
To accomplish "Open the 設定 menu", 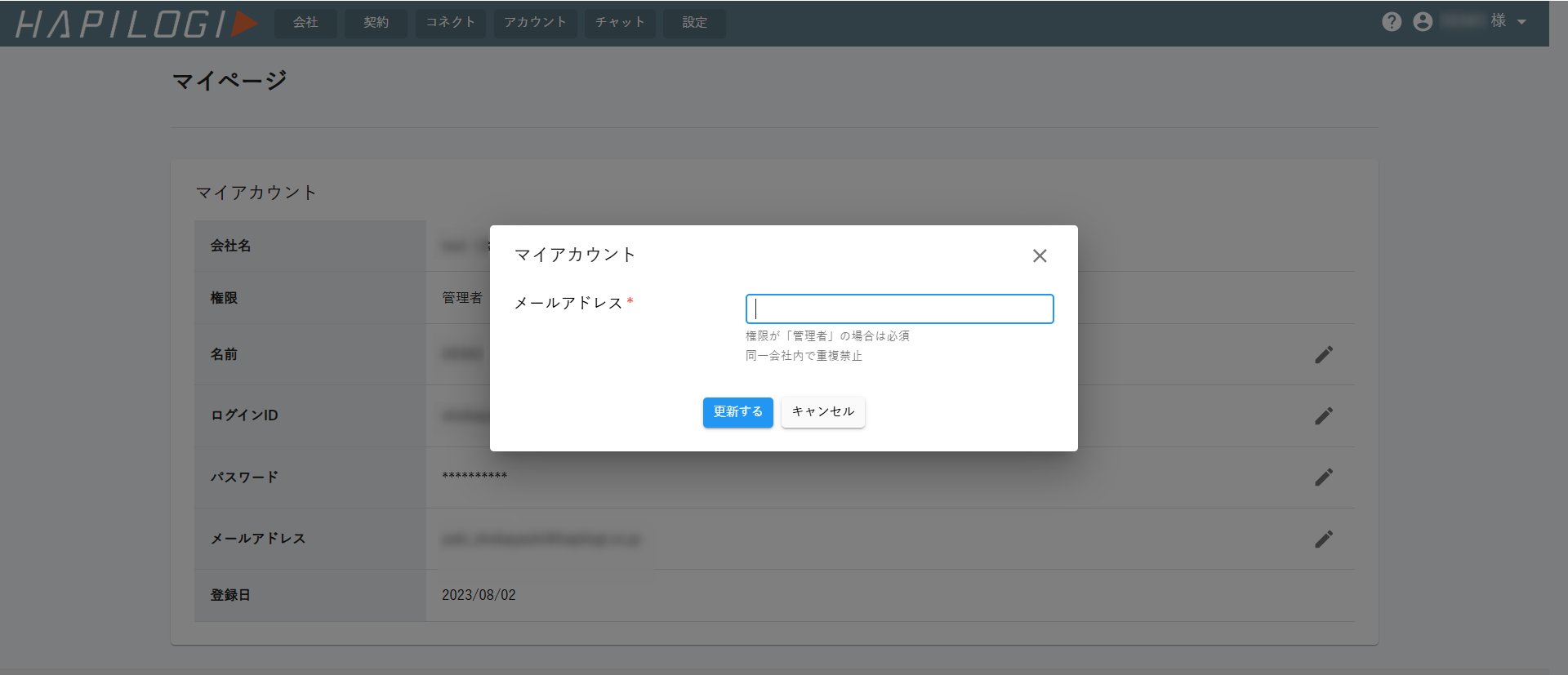I will (694, 23).
